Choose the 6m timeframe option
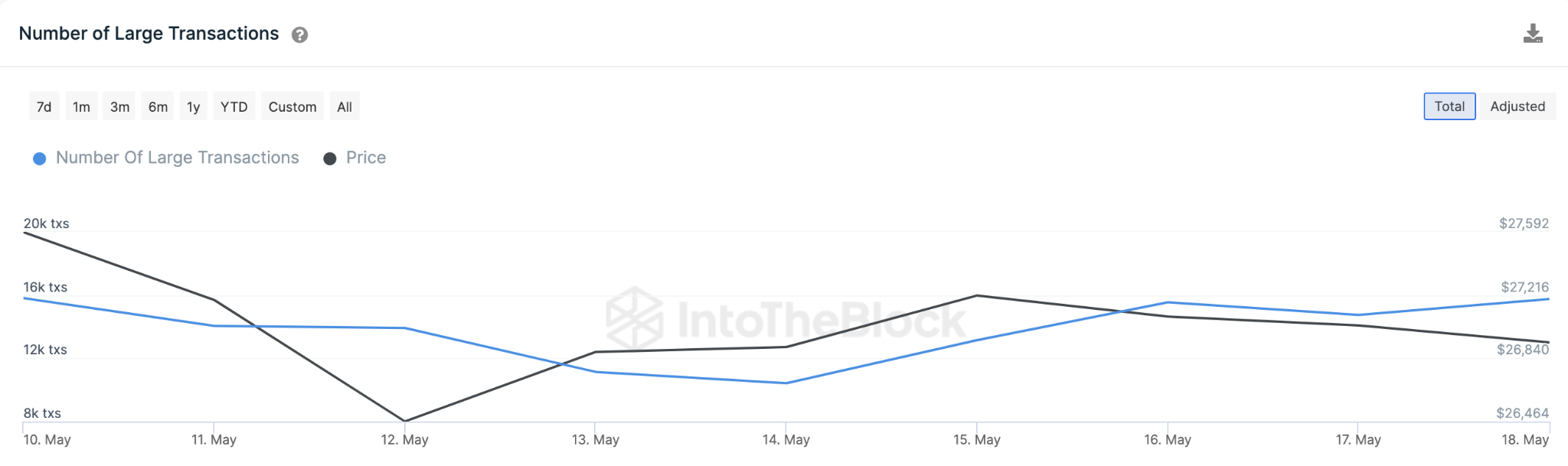 pyautogui.click(x=157, y=106)
